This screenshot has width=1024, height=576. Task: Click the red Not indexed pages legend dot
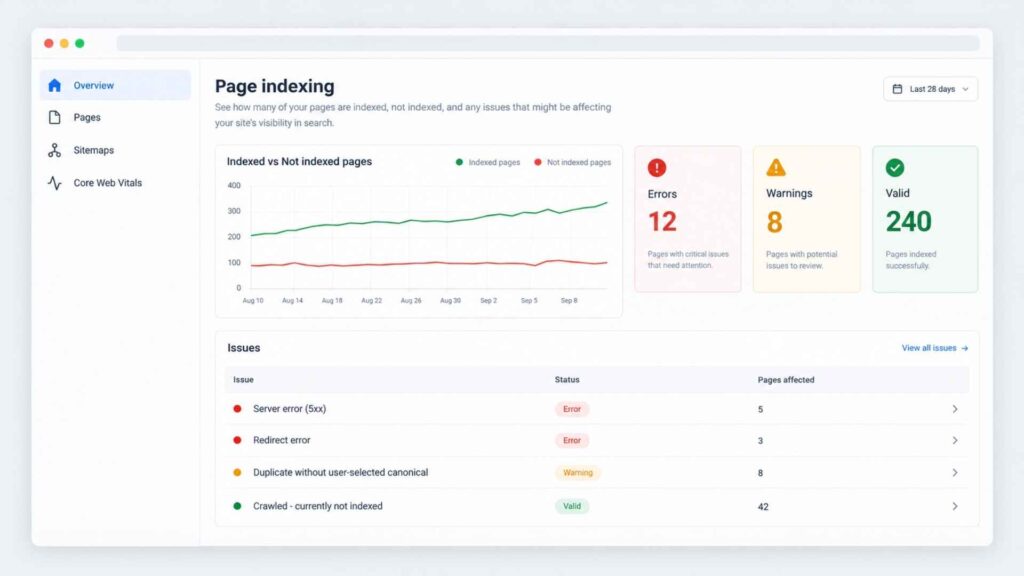tap(537, 162)
